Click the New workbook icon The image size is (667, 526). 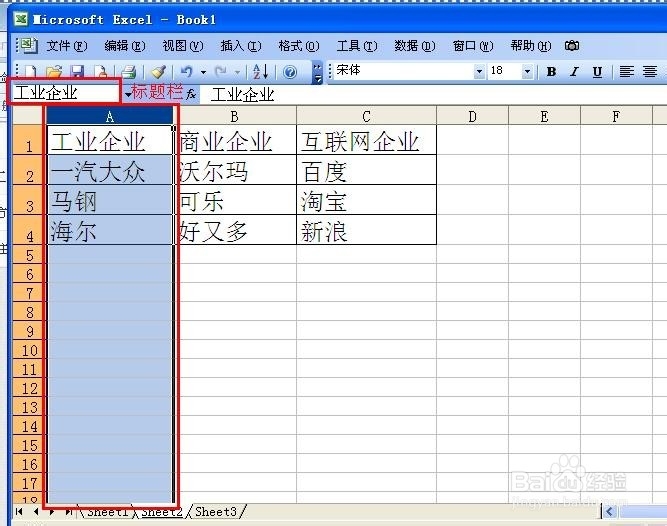click(30, 72)
